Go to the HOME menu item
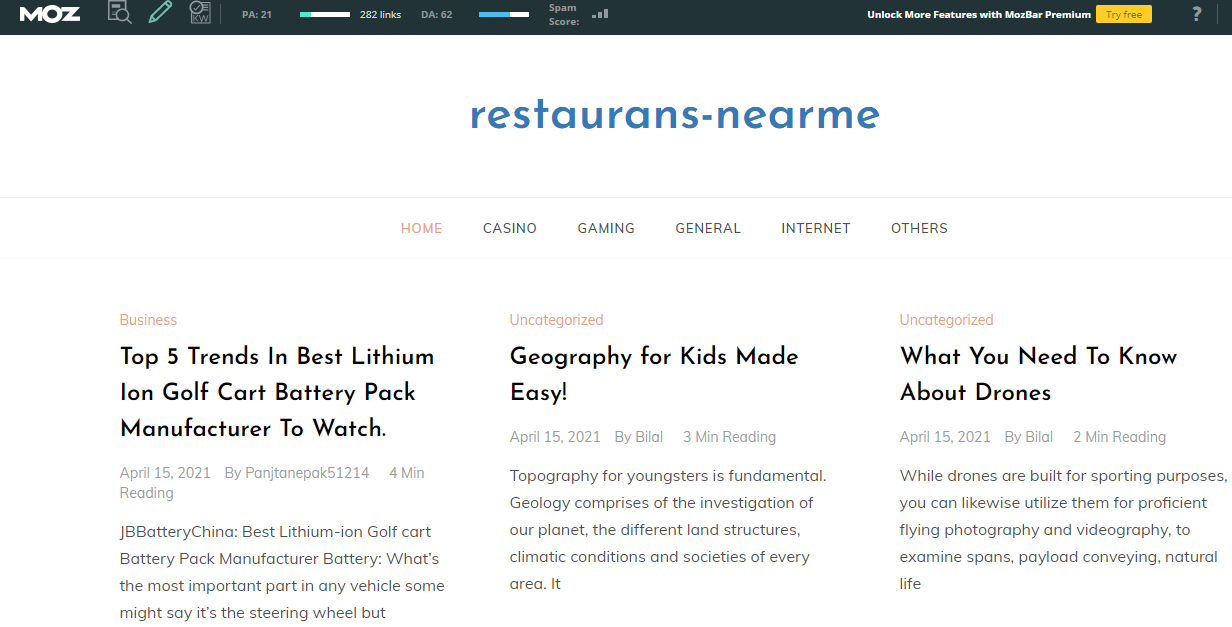Image resolution: width=1232 pixels, height=627 pixels. (x=421, y=228)
